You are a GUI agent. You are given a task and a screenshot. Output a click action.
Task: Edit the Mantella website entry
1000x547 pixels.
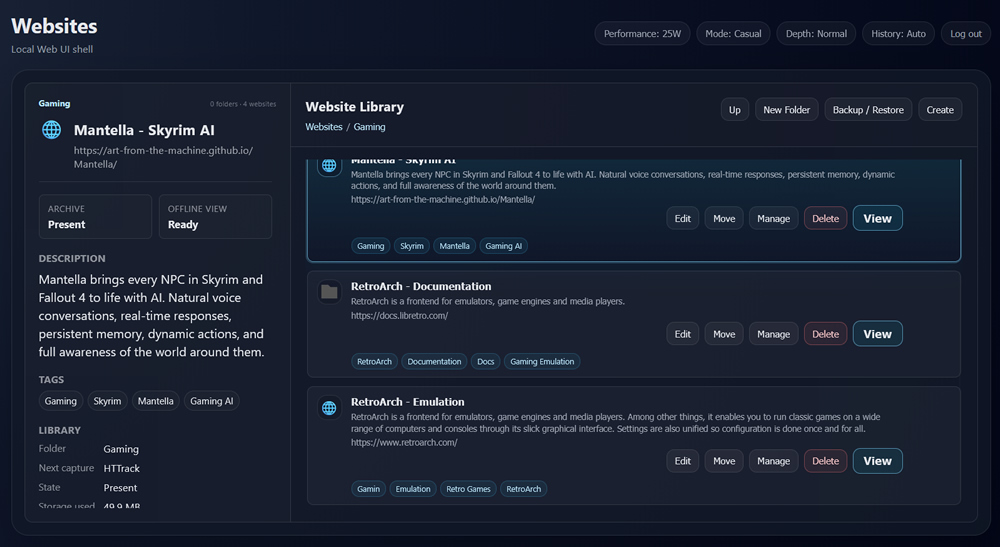[682, 219]
